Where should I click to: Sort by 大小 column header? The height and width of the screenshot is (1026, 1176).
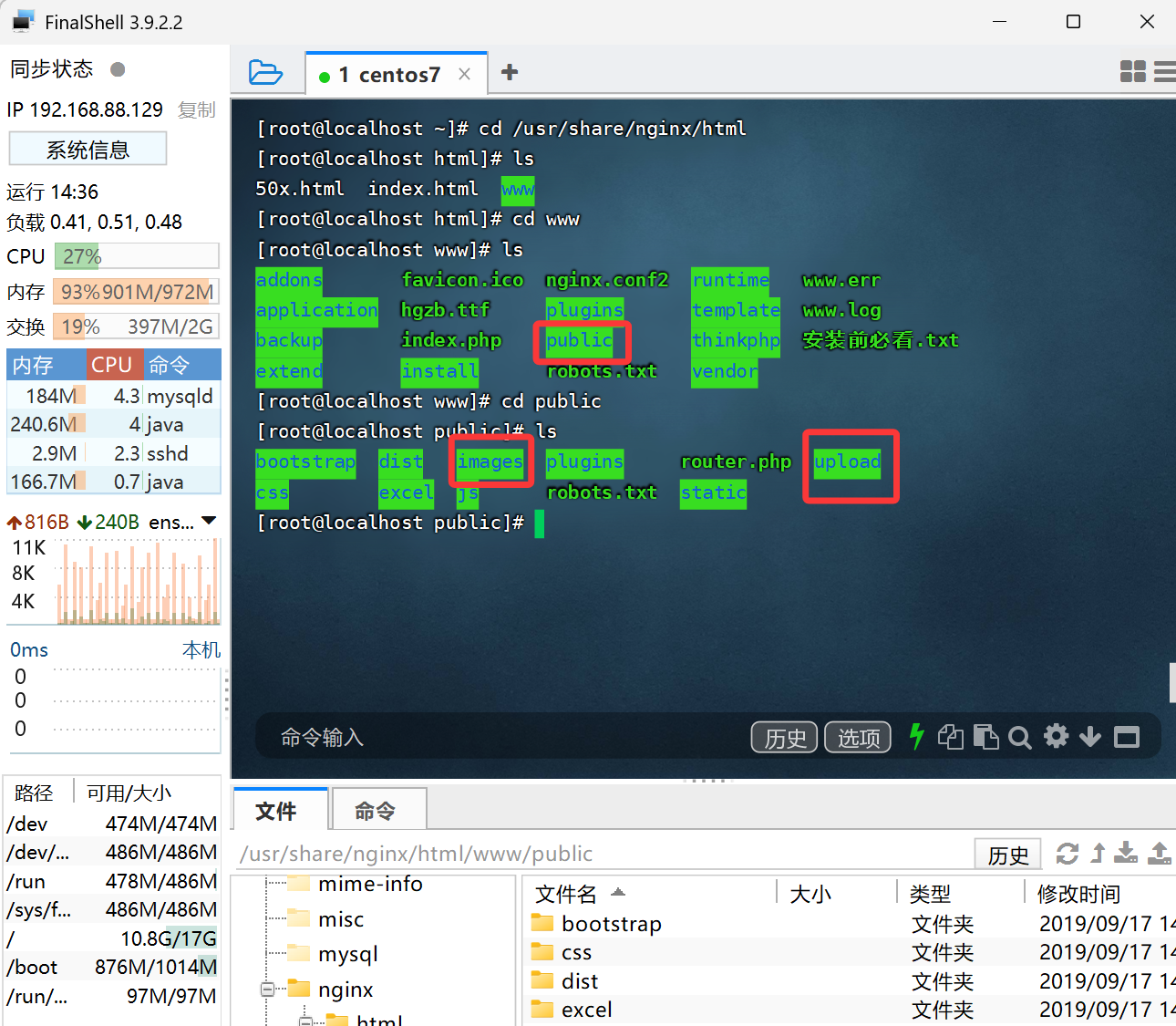(837, 893)
